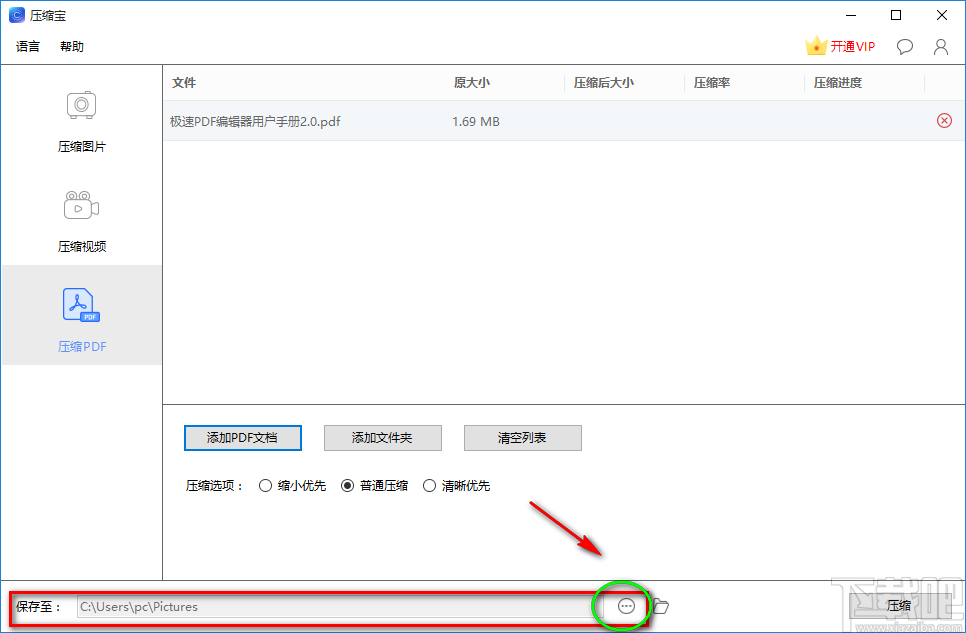Remove the PDF file with red X icon

(x=944, y=121)
